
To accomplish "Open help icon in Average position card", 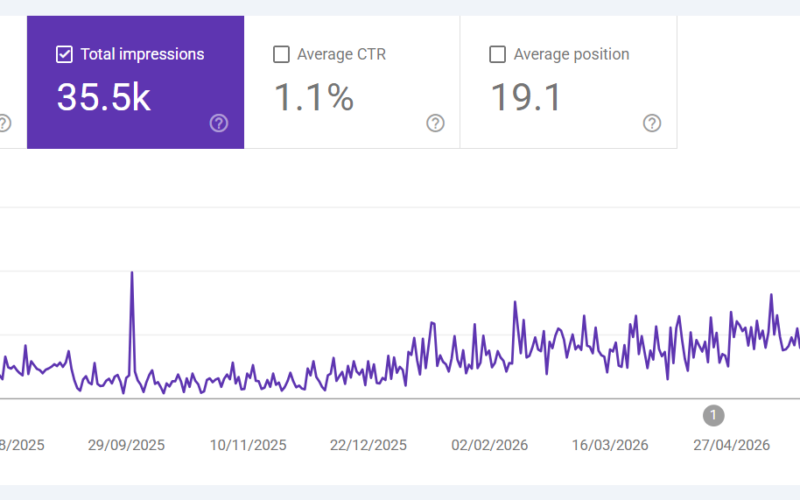I will 652,123.
